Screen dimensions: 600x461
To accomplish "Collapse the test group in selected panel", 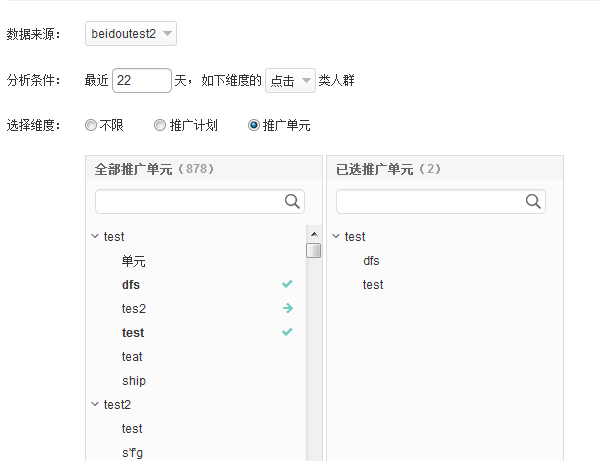I will [336, 237].
